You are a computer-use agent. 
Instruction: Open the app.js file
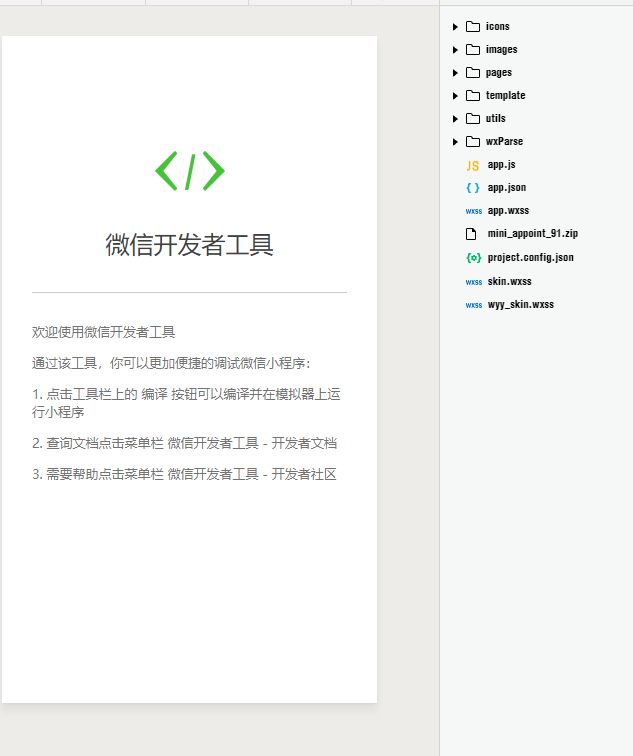coord(501,165)
